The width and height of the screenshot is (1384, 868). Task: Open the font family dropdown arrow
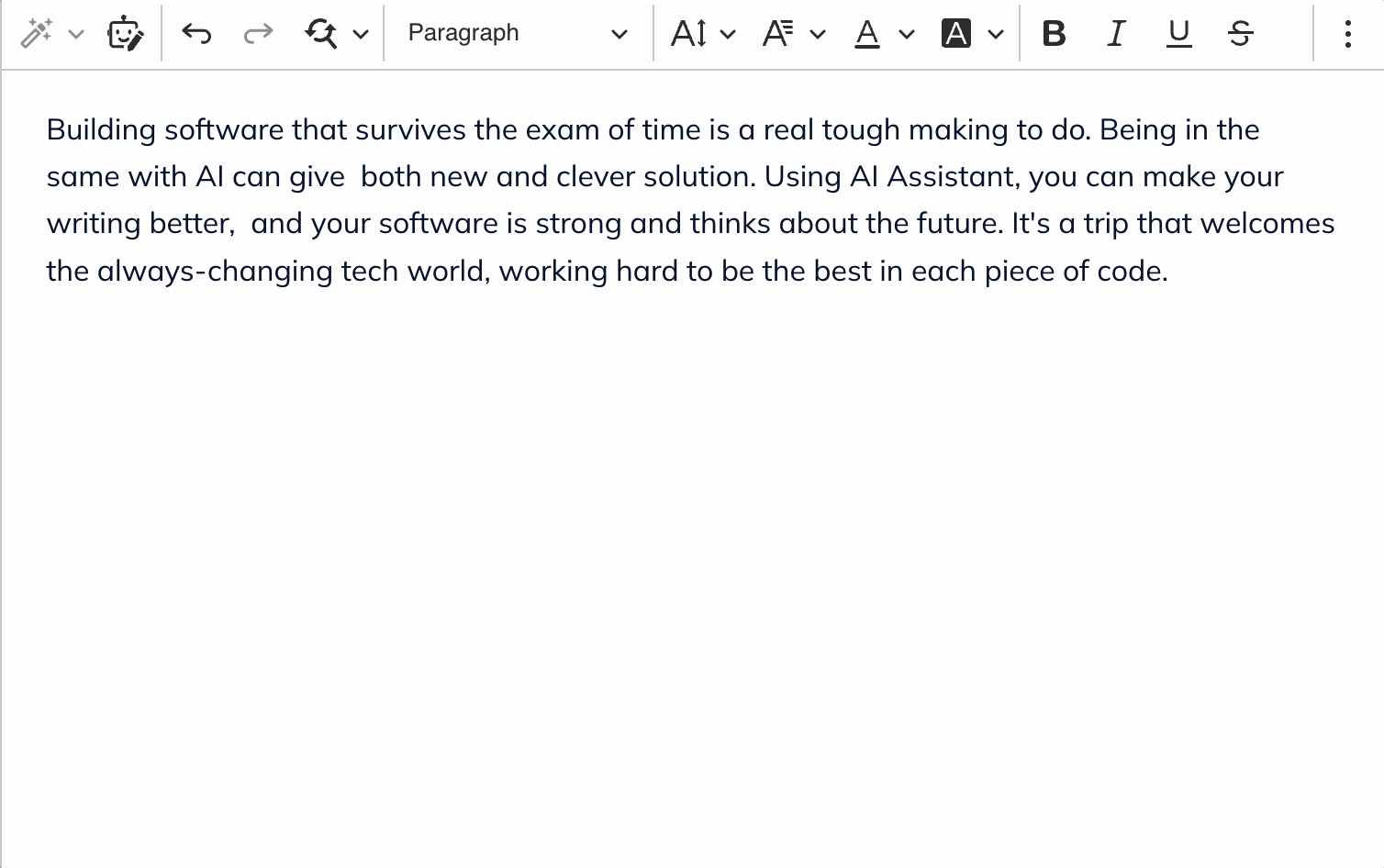coord(817,35)
